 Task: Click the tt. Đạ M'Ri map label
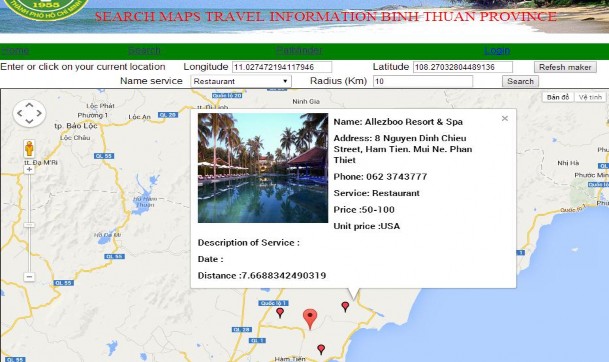pos(41,162)
